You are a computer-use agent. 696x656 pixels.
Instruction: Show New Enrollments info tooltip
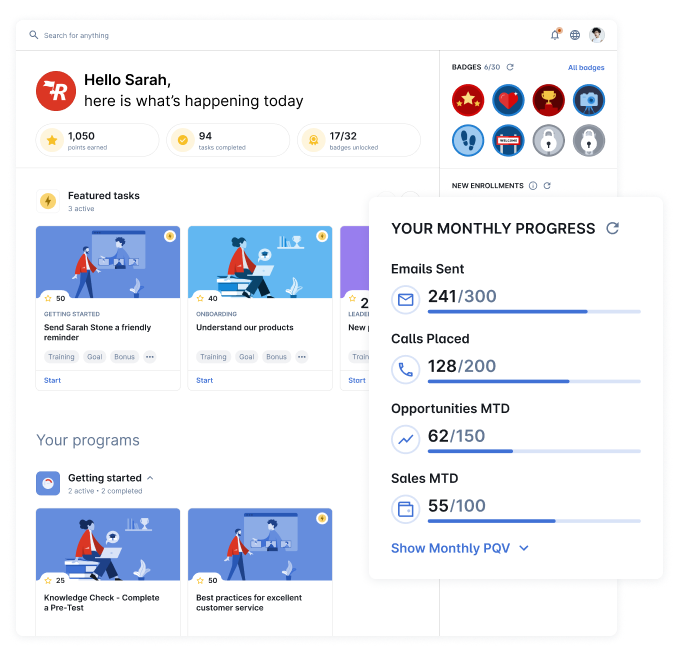533,186
